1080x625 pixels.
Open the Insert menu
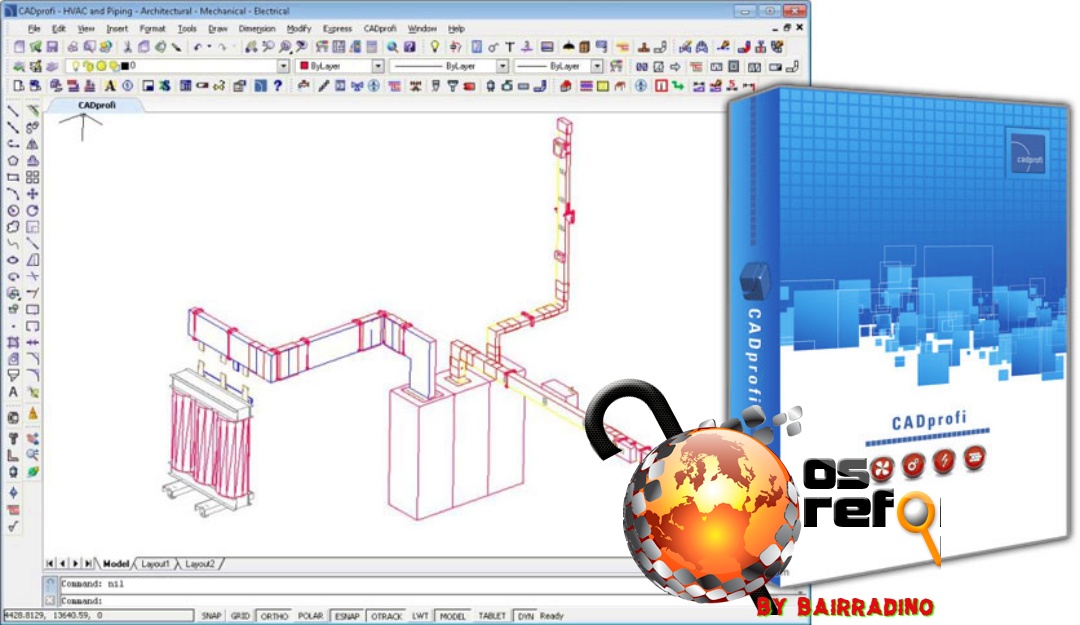pyautogui.click(x=117, y=29)
